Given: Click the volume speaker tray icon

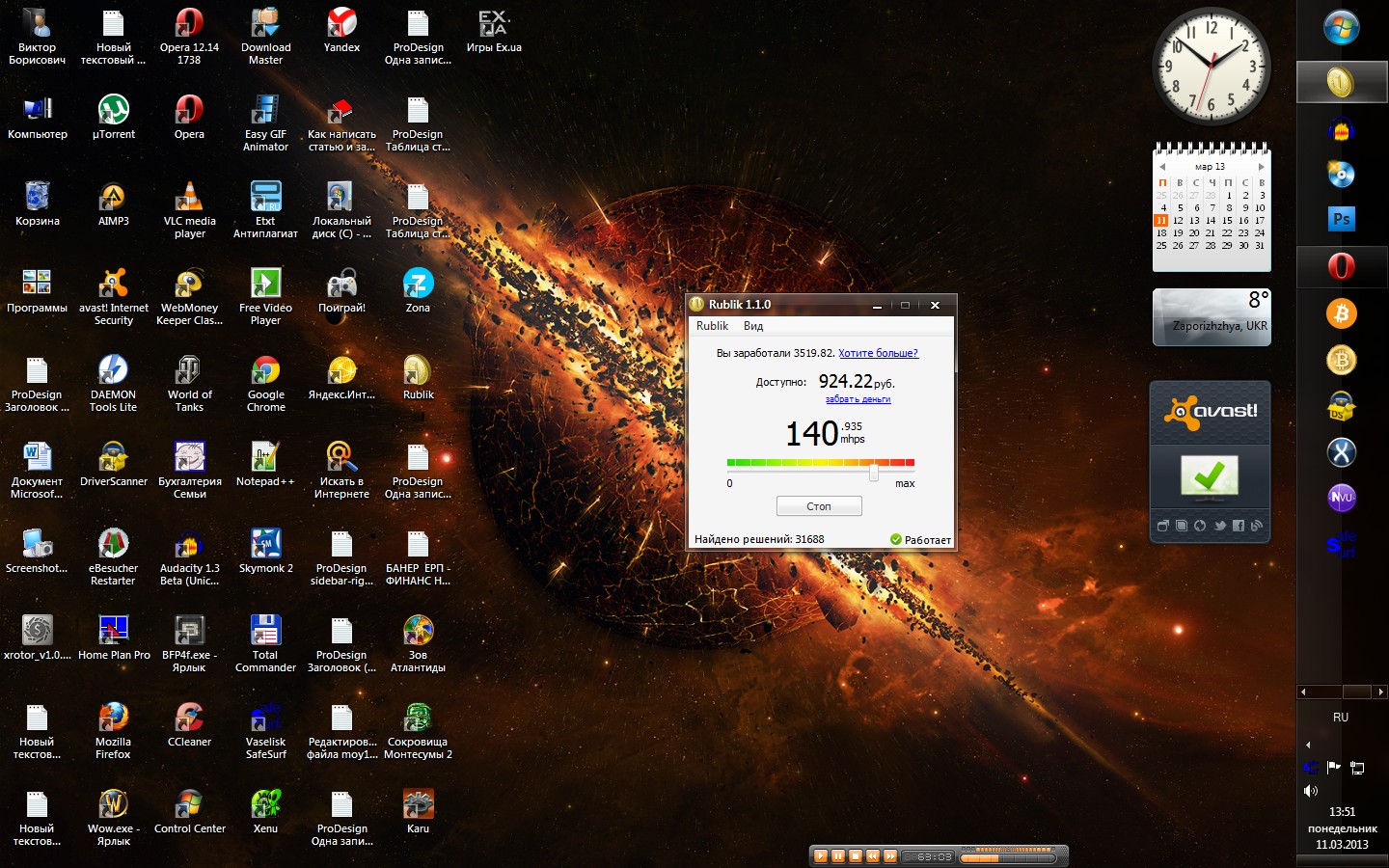Looking at the screenshot, I should coord(1310,791).
